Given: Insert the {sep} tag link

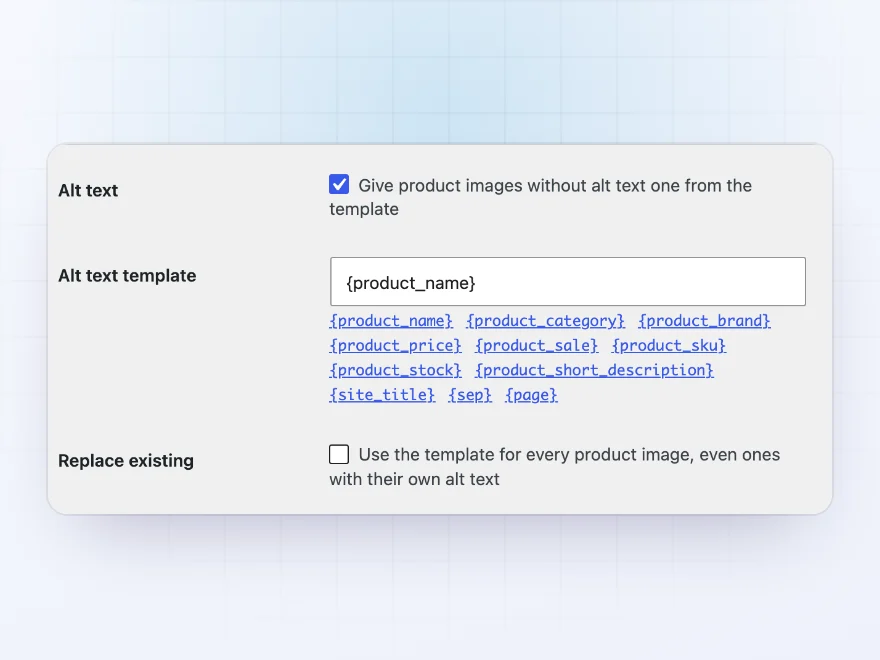Looking at the screenshot, I should point(470,395).
